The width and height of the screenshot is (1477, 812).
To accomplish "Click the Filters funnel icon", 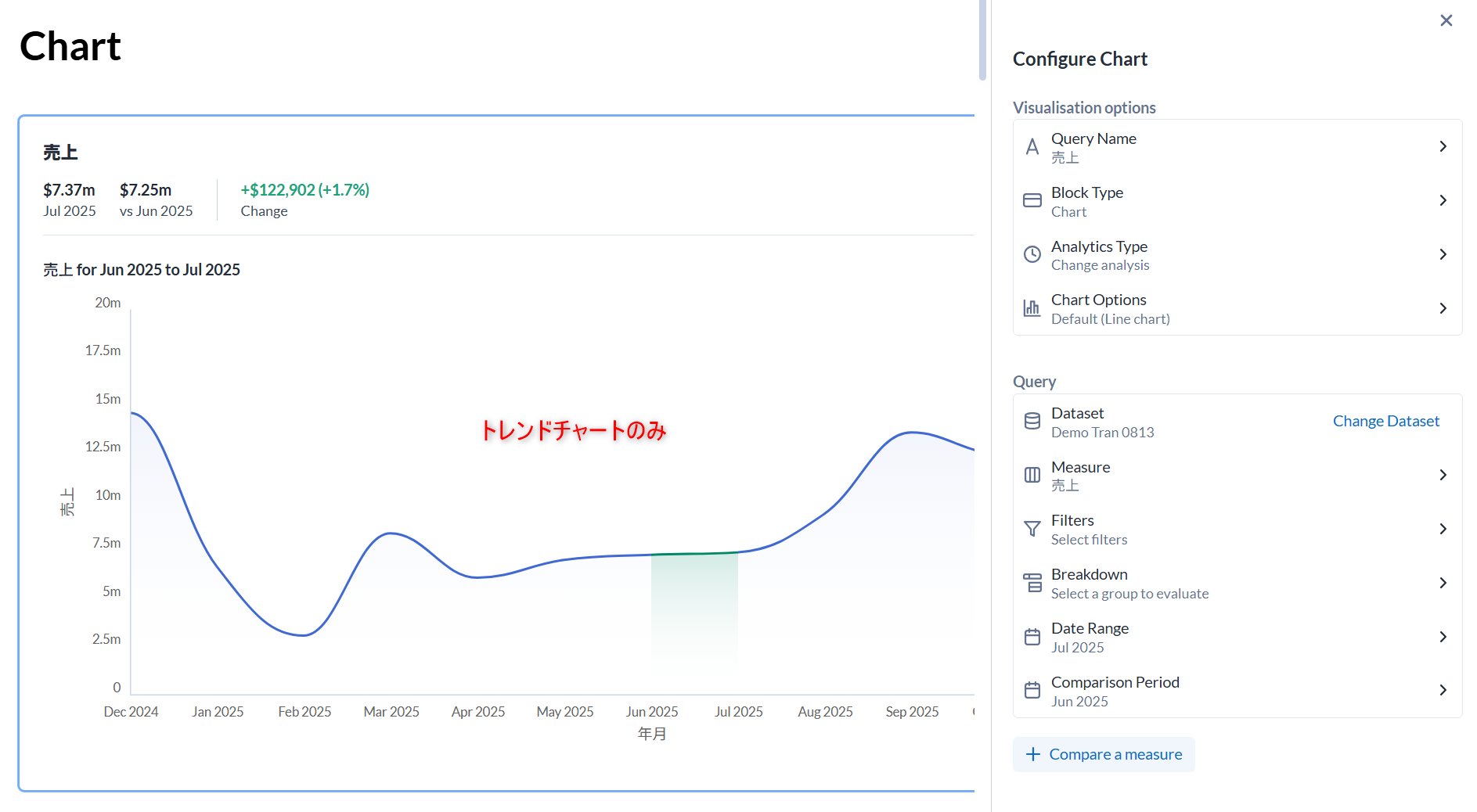I will coord(1032,530).
